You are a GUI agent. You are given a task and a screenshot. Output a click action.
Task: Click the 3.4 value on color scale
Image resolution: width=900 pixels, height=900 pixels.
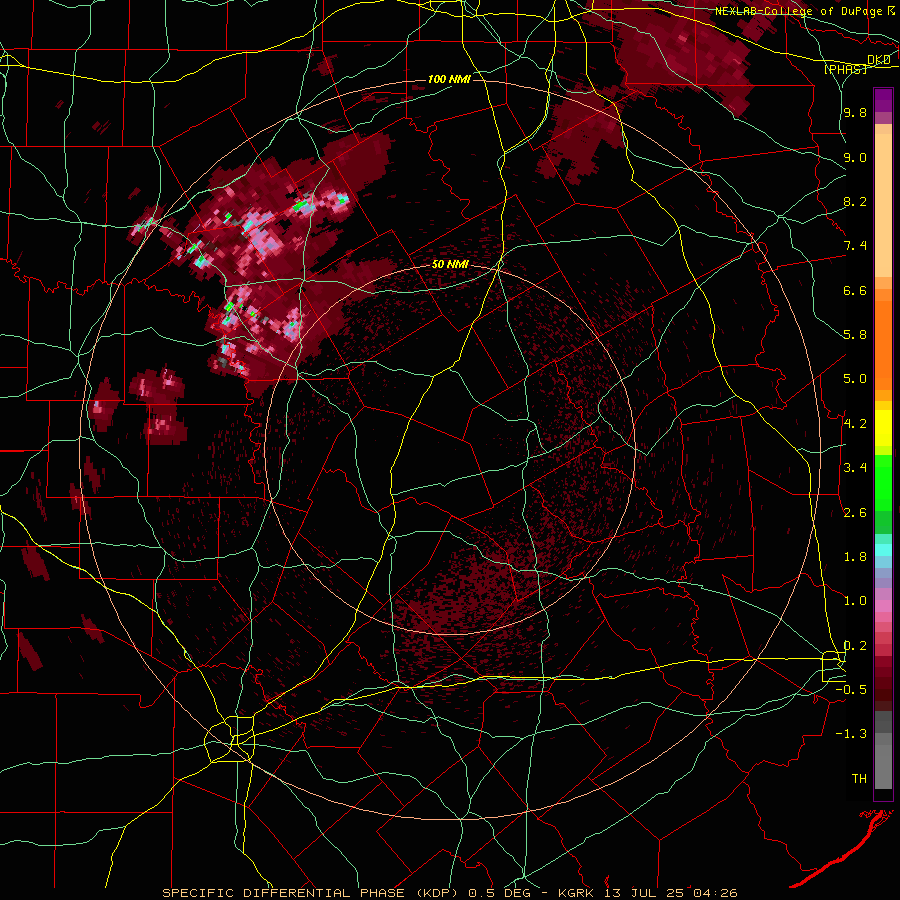tap(855, 468)
